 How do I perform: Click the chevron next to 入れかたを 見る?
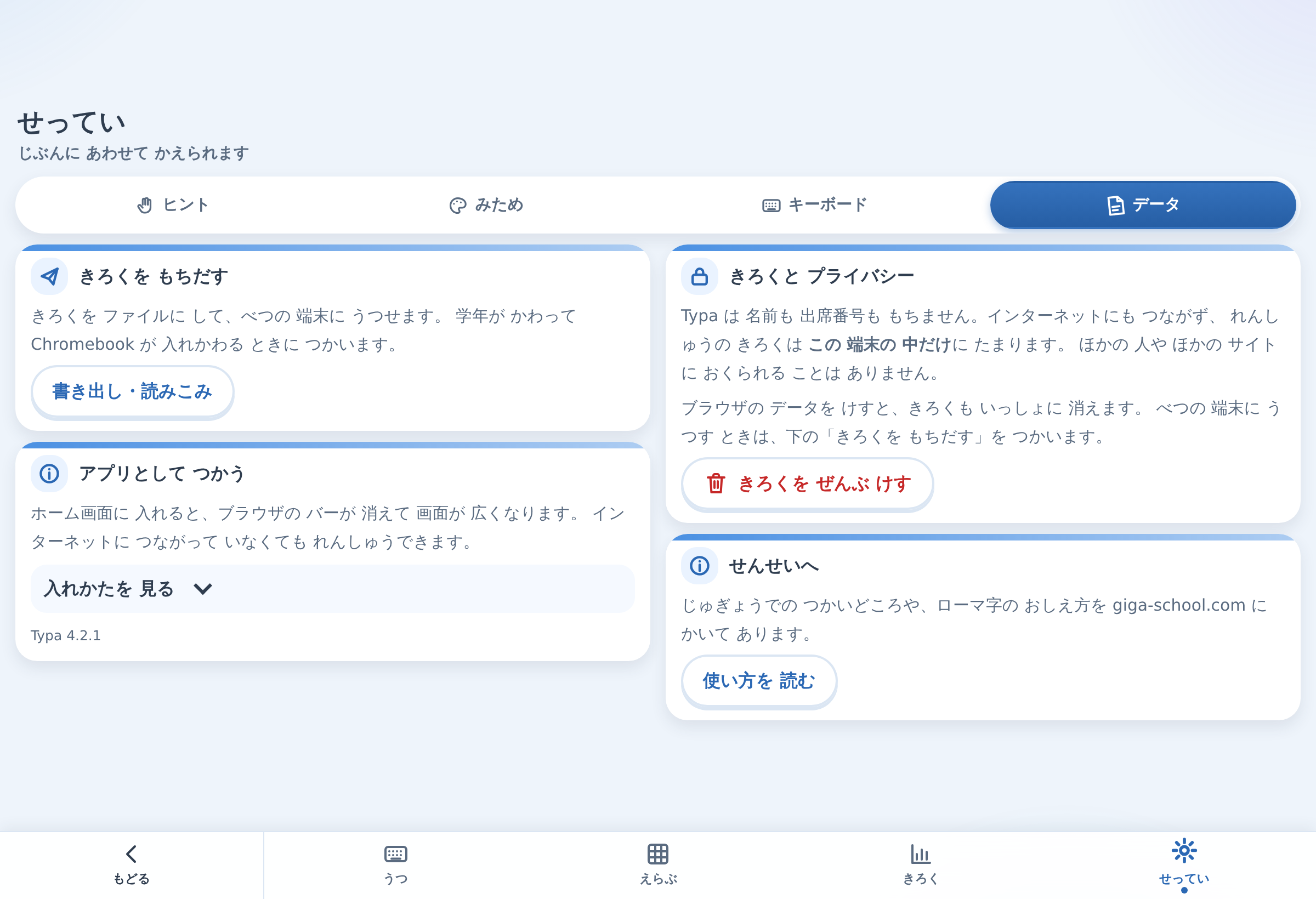click(203, 589)
